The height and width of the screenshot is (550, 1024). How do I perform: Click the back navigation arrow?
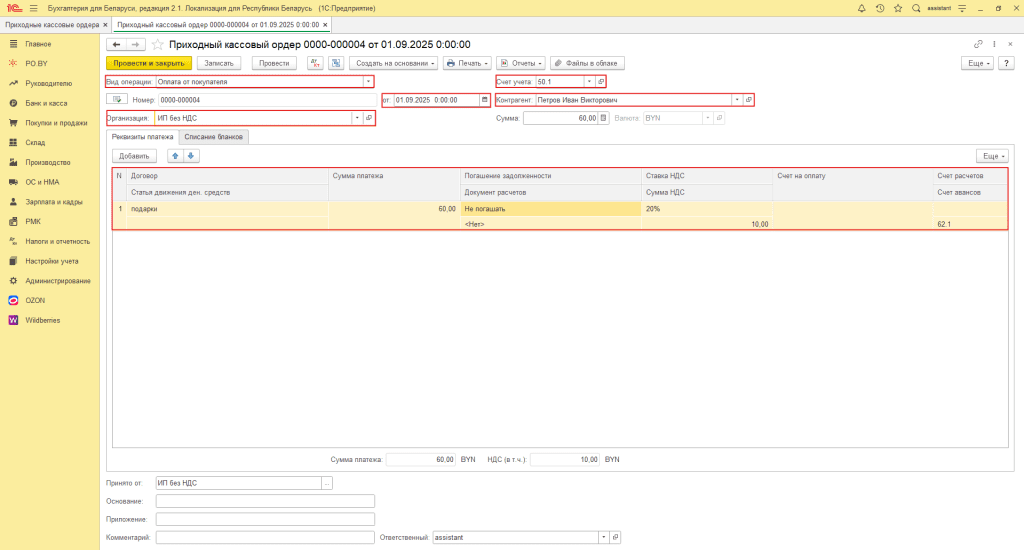[117, 45]
